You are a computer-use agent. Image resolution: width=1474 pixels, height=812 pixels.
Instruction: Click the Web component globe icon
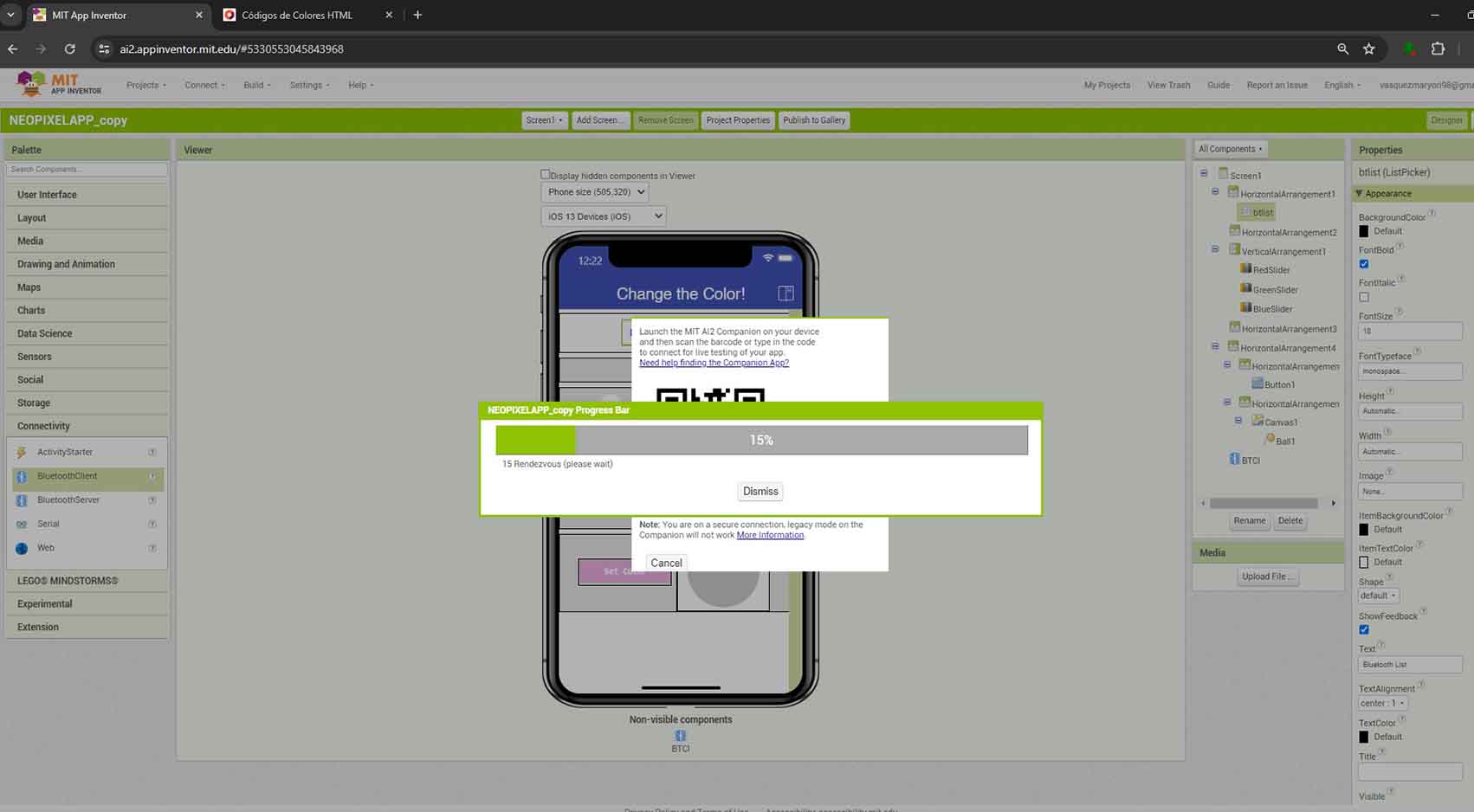pyautogui.click(x=22, y=548)
